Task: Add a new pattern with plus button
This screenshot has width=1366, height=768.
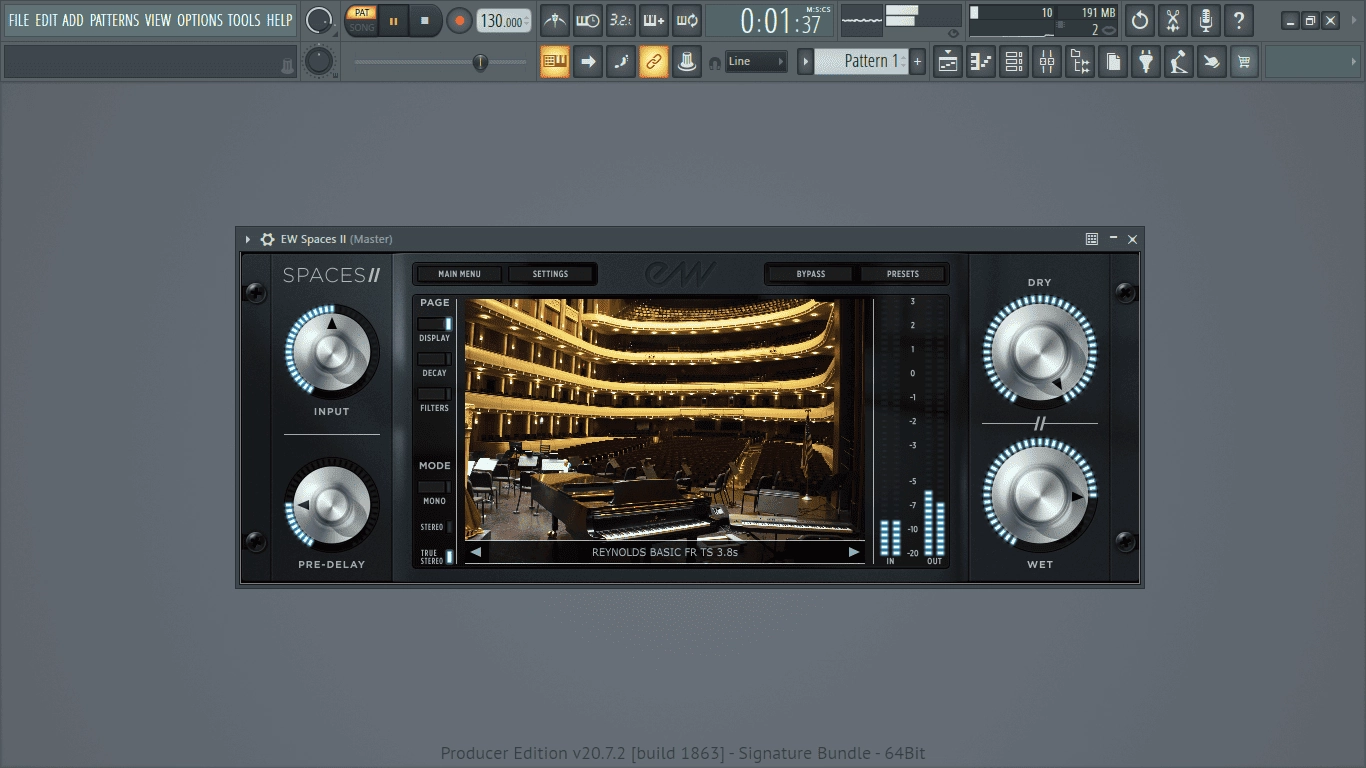Action: pyautogui.click(x=917, y=62)
